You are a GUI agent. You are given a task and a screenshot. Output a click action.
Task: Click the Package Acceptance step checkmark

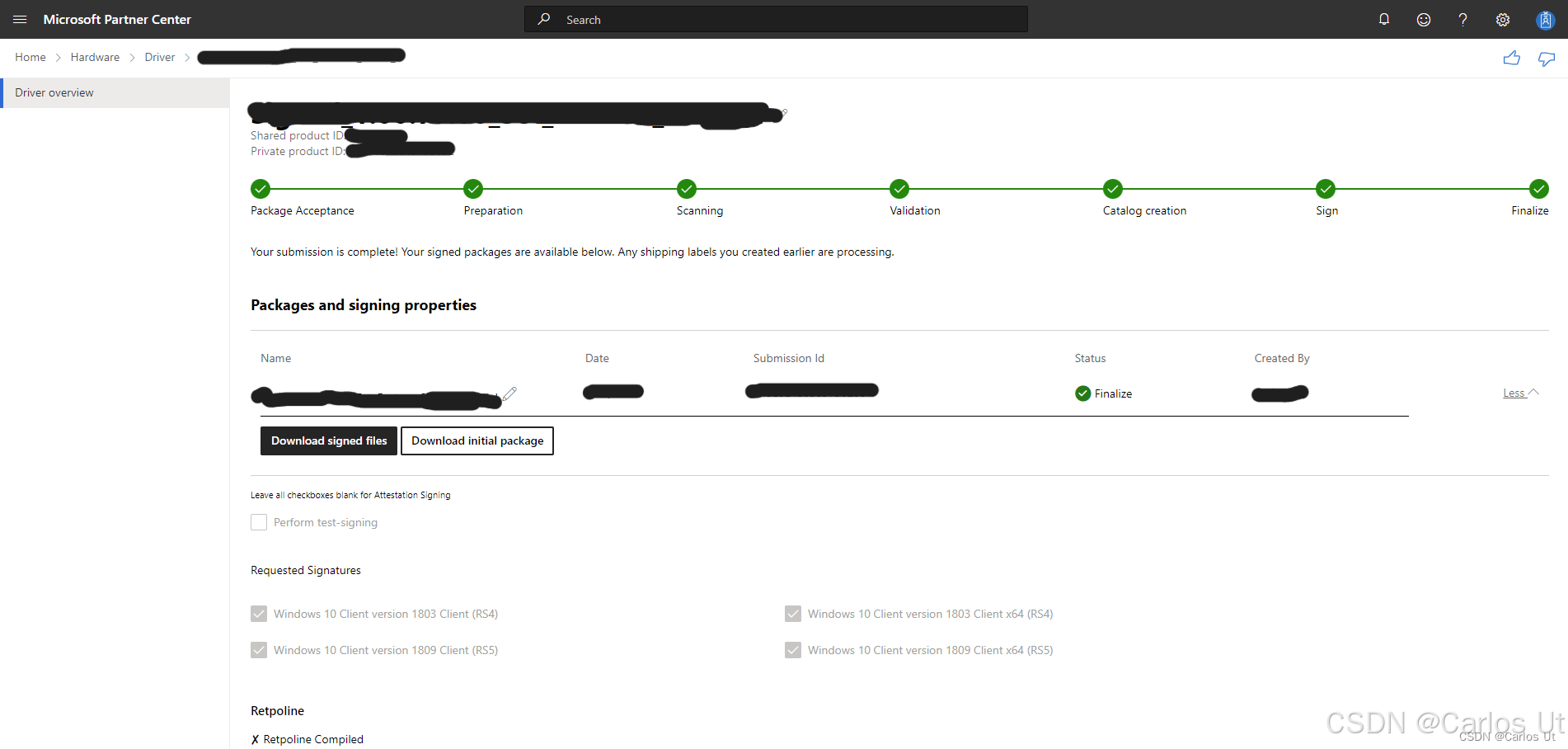tap(261, 189)
